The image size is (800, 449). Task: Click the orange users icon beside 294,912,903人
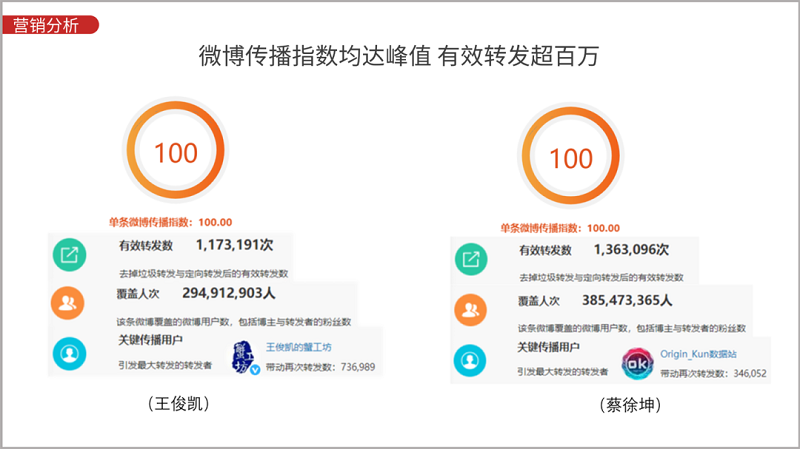pos(67,303)
